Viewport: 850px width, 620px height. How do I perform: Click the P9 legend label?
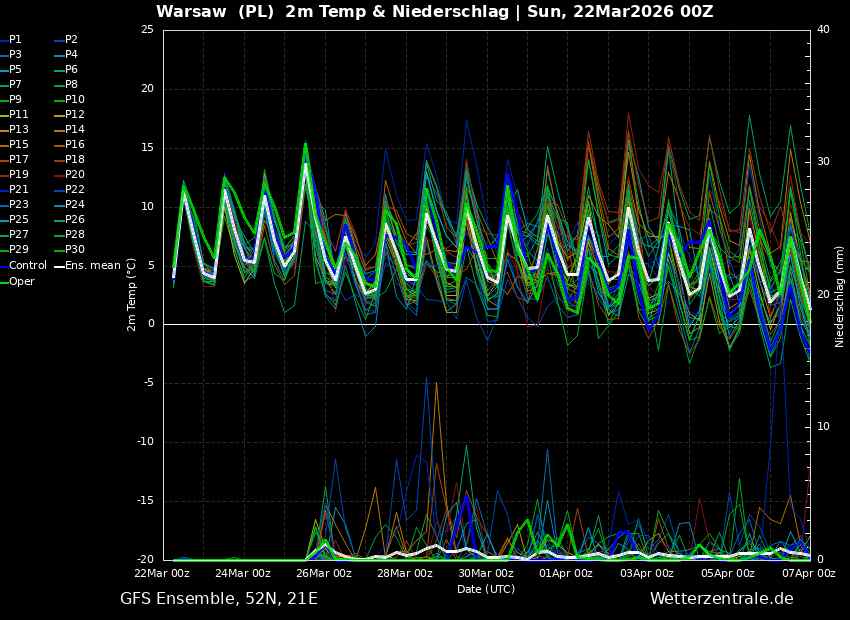pyautogui.click(x=15, y=99)
